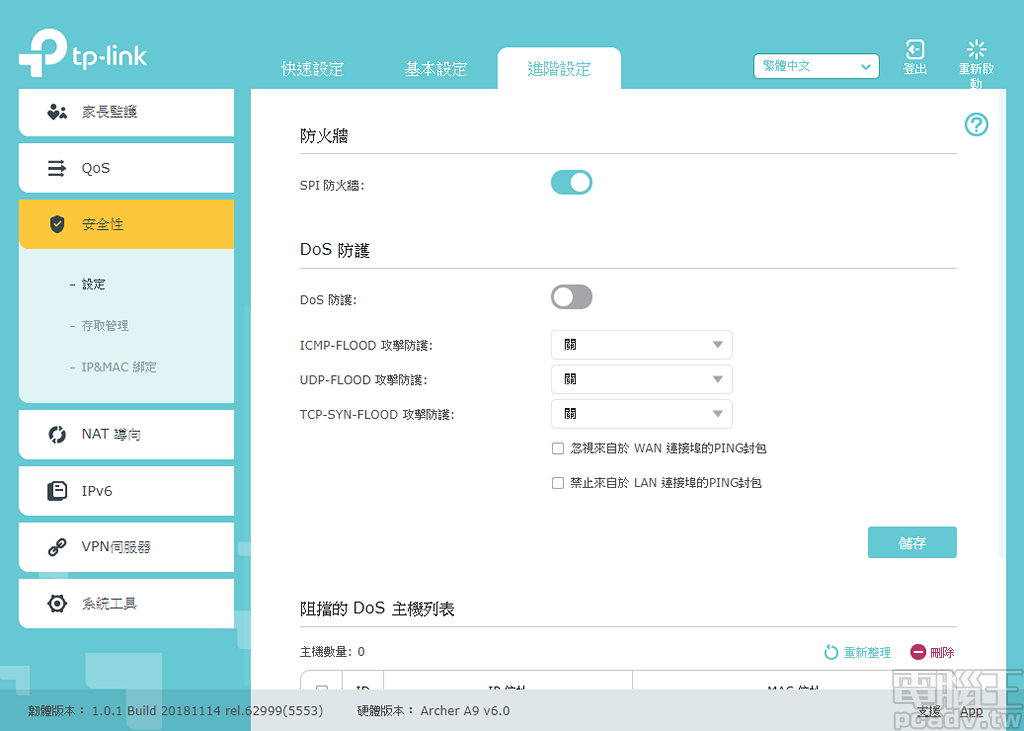Select the 快速設定 tab

coord(314,68)
